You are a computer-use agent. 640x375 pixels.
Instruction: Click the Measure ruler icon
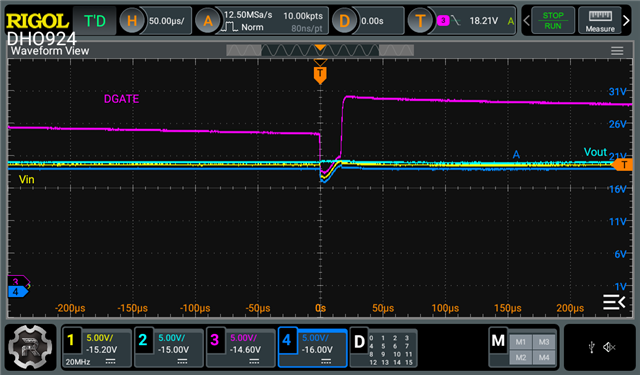[x=600, y=16]
